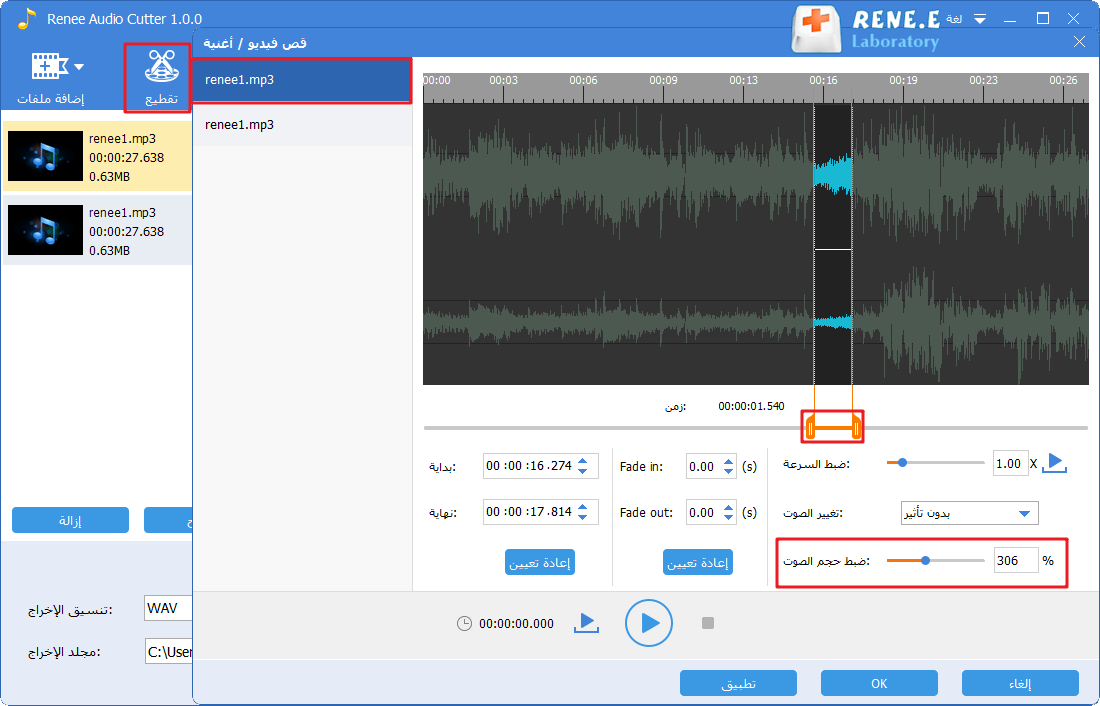Screen dimensions: 1100x706
Task: Click the highlighted waveform selection region
Action: [833, 244]
